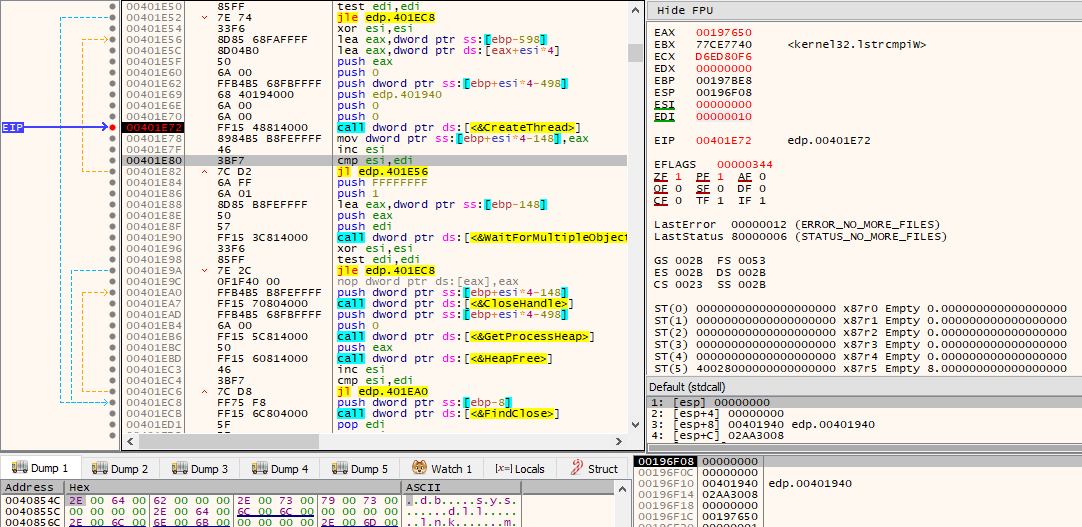Click disassembly scrollbar down arrow
This screenshot has width=1082, height=527.
(634, 426)
